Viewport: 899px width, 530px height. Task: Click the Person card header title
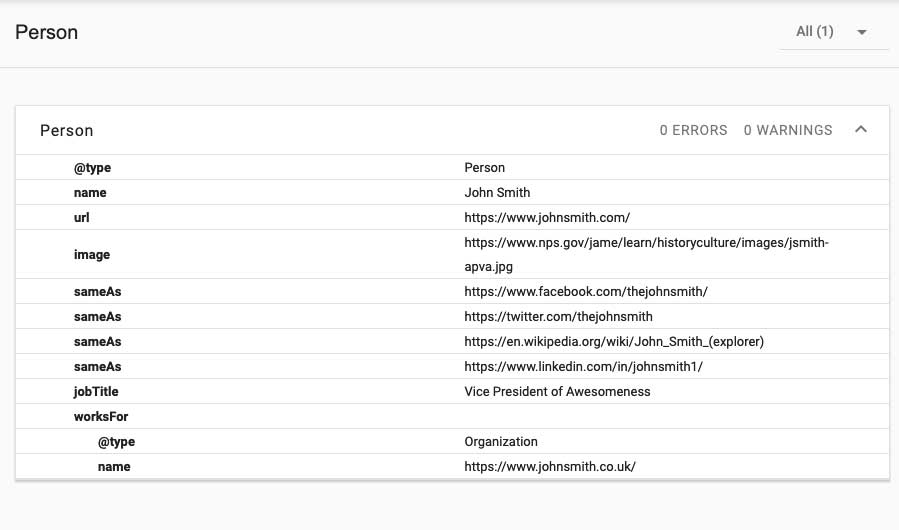point(67,130)
